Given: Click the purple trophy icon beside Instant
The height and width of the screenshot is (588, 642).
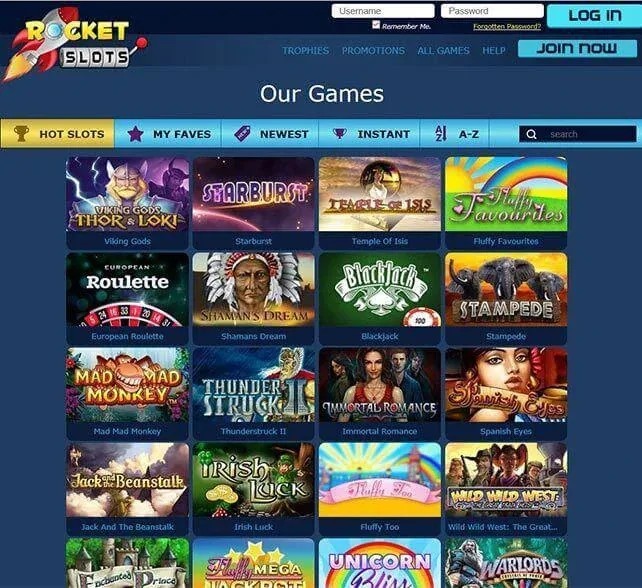Looking at the screenshot, I should click(x=340, y=133).
